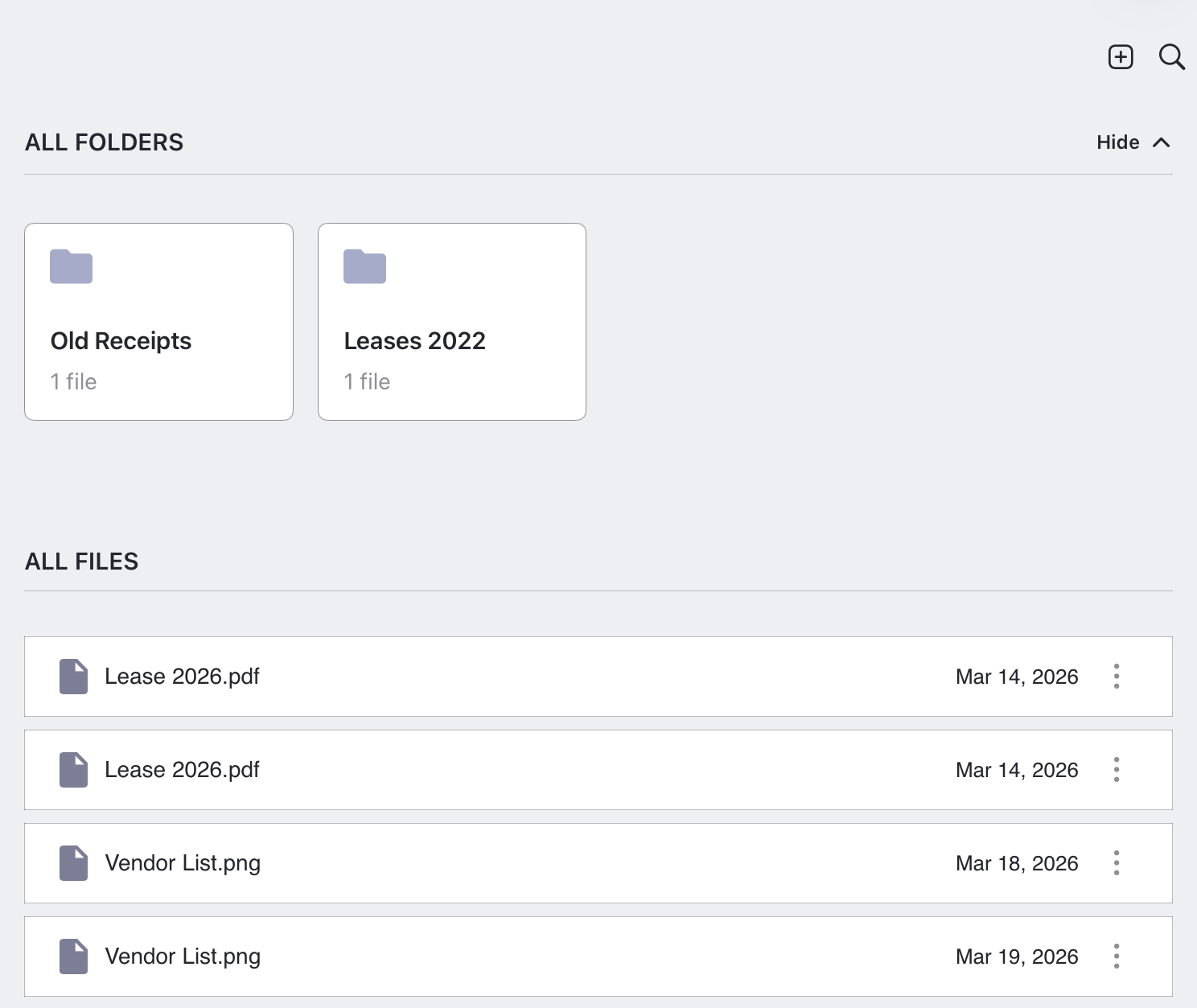This screenshot has height=1008, width=1197.
Task: Open kebab menu for second Lease 2026.pdf
Action: tap(1117, 770)
